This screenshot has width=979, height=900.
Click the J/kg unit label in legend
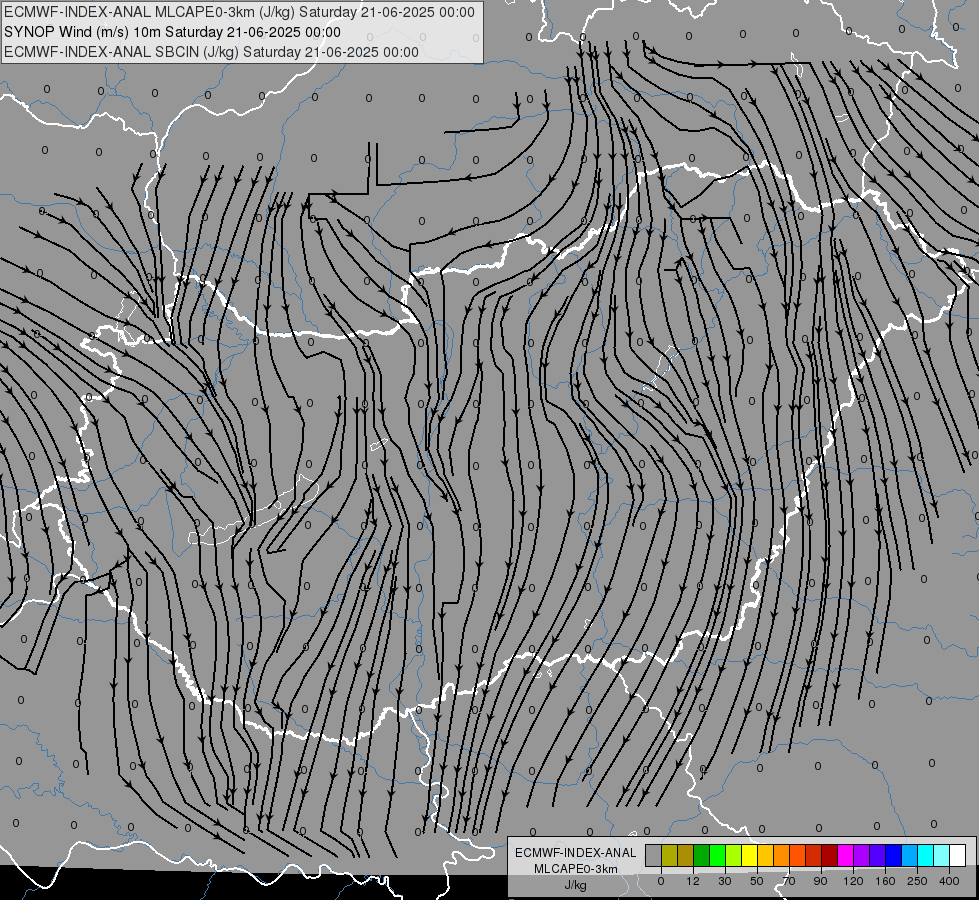point(576,885)
